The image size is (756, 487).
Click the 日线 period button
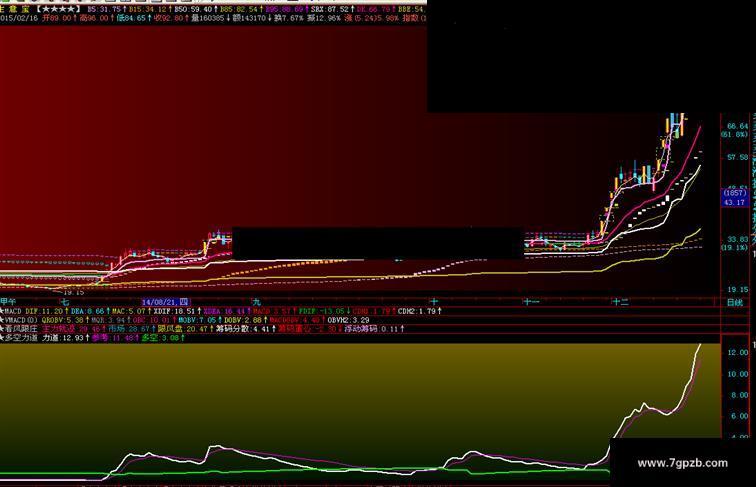click(735, 302)
